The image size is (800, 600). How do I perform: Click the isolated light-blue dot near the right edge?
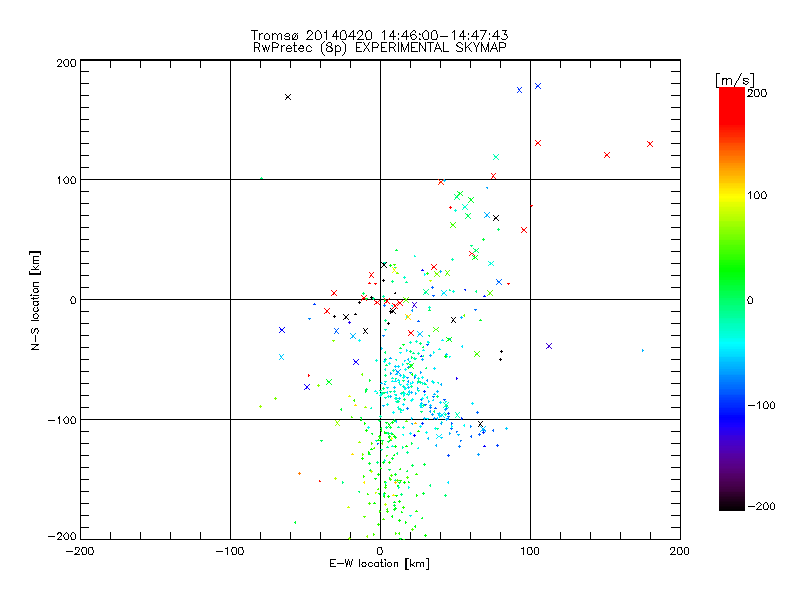[x=643, y=351]
